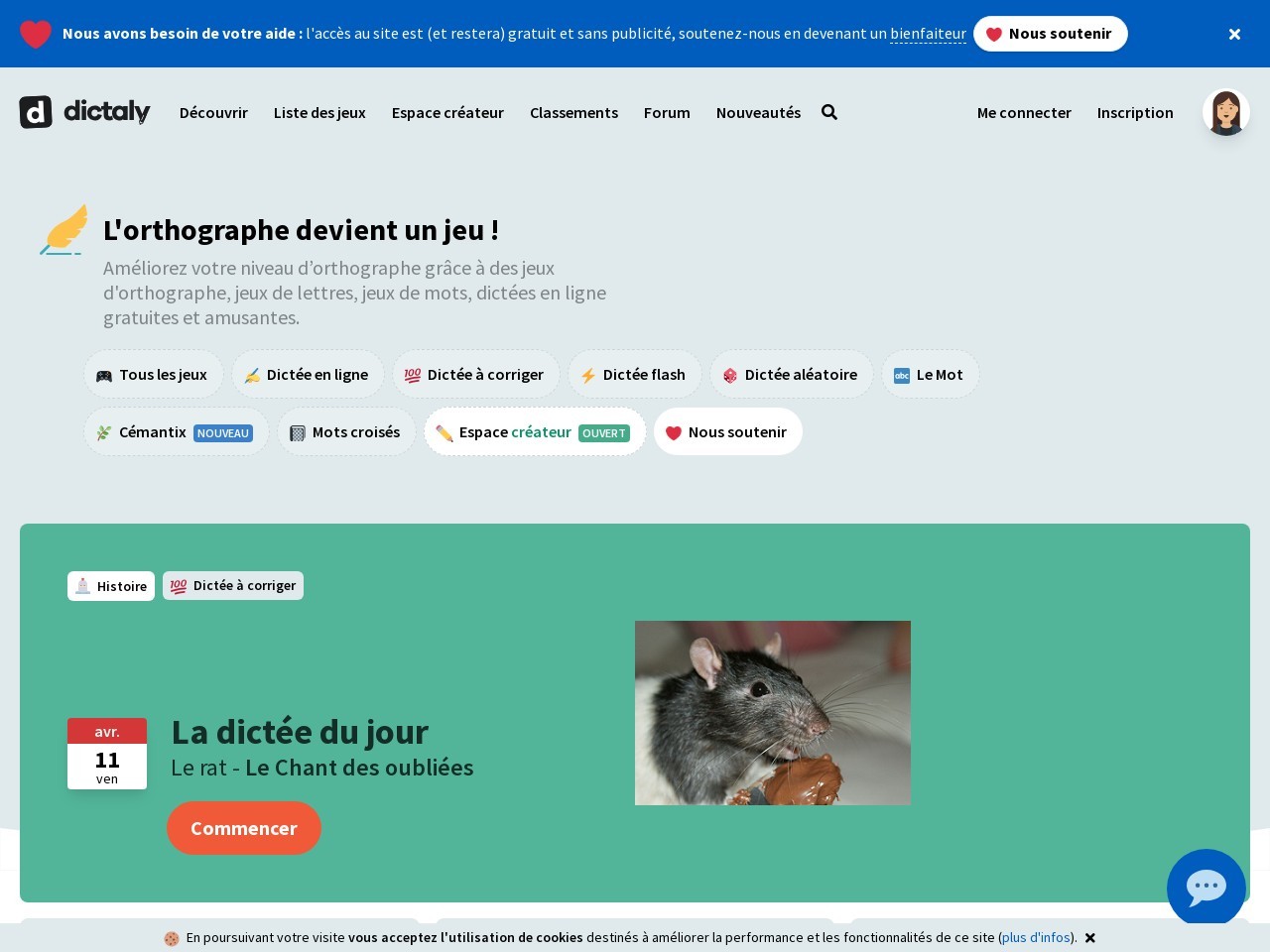
Task: Start the dictation with Commencer
Action: (244, 828)
